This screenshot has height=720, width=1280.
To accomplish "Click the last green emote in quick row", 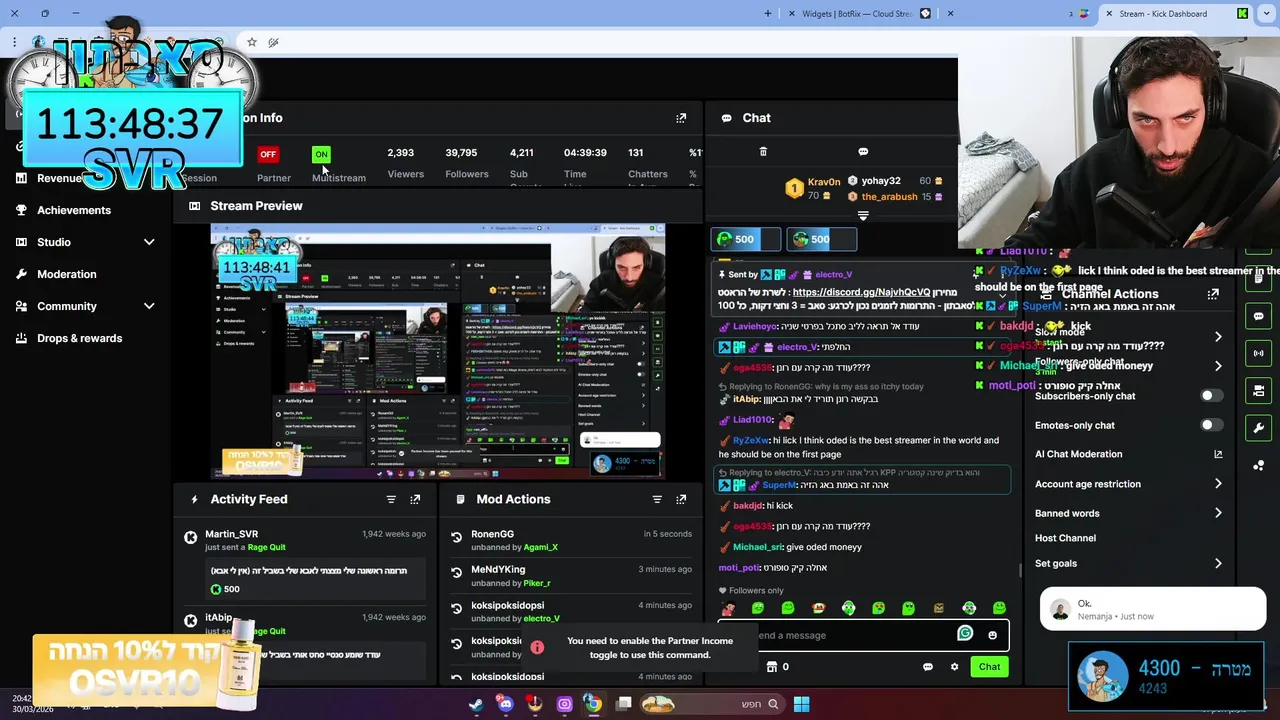I will tap(999, 608).
